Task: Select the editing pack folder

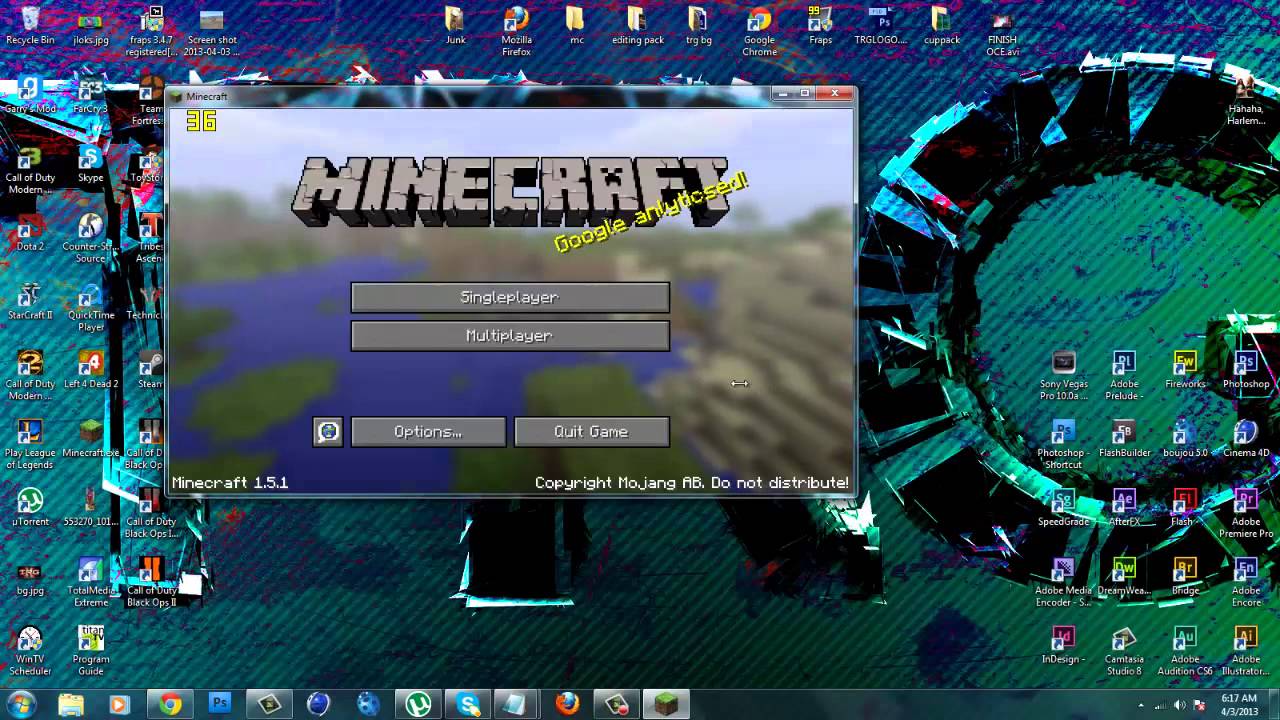Action: [x=637, y=26]
